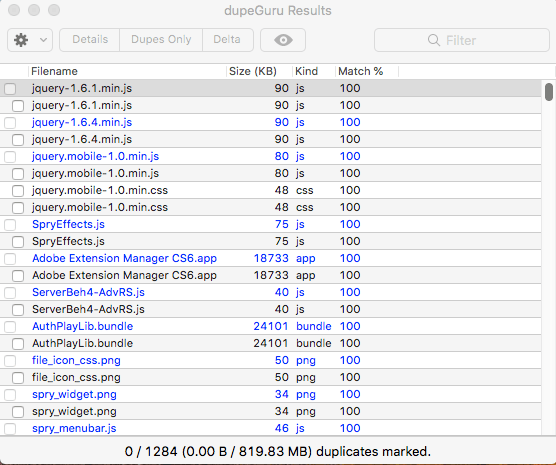Screen dimensions: 556x465
Task: Check the black file_icon_css.png duplicate row
Action: (18, 378)
